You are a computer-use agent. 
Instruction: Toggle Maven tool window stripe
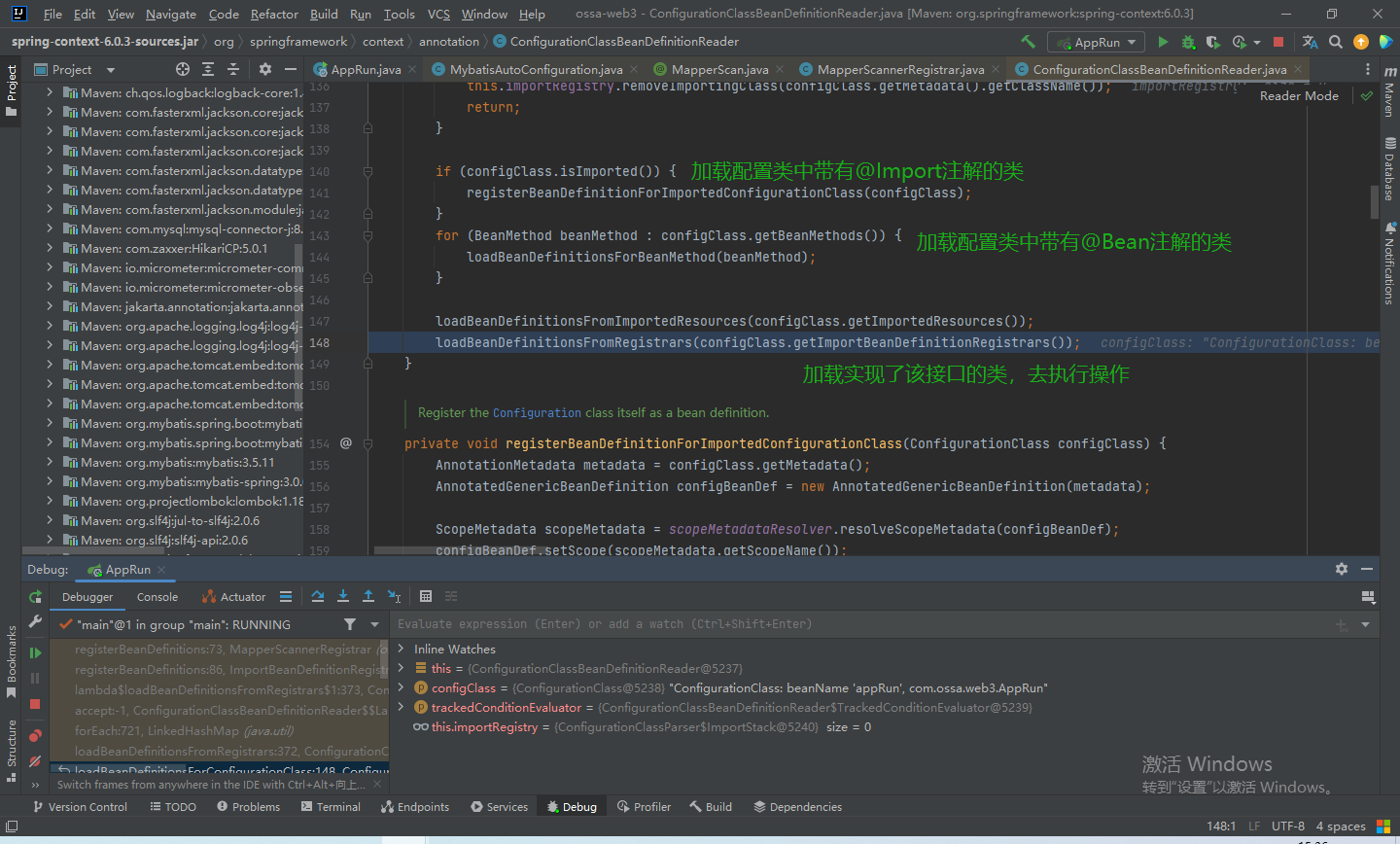coord(1388,92)
